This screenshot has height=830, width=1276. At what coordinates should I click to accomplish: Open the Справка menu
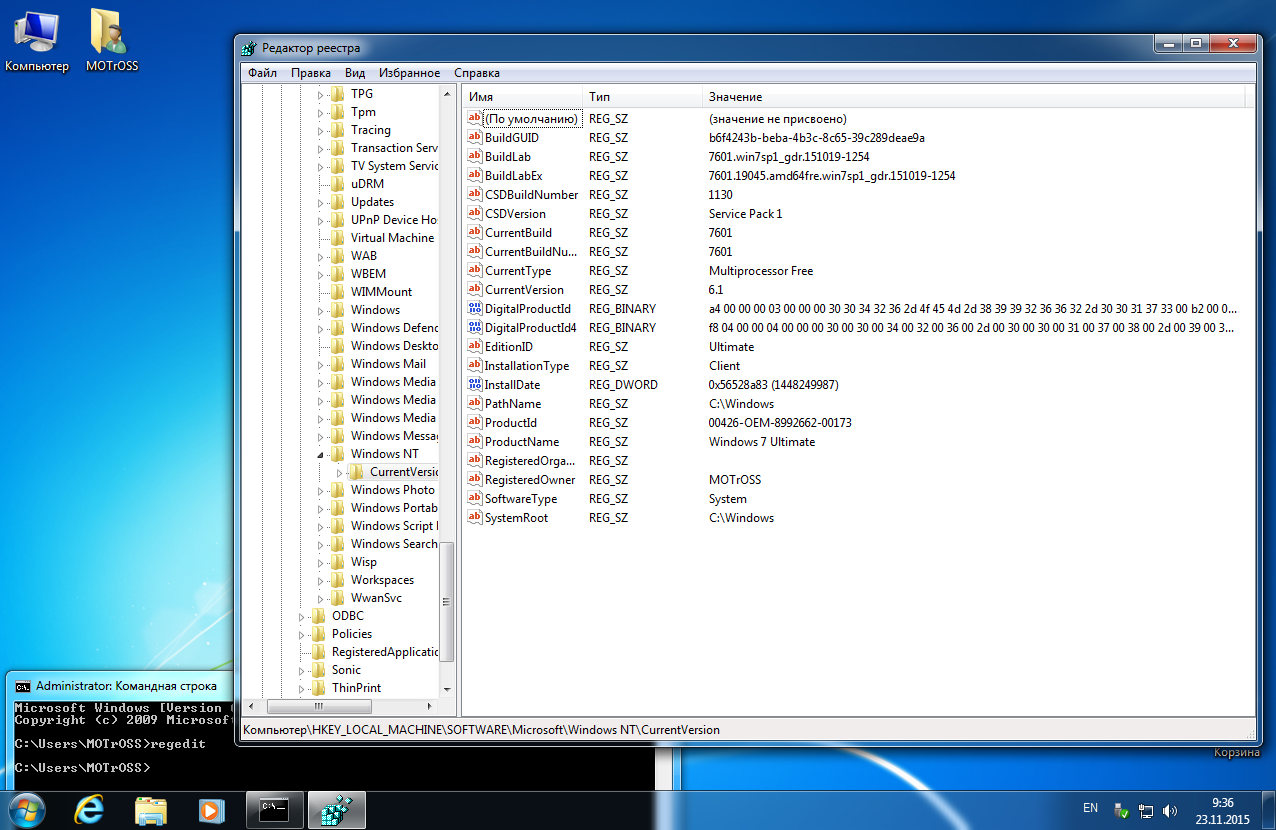click(477, 73)
